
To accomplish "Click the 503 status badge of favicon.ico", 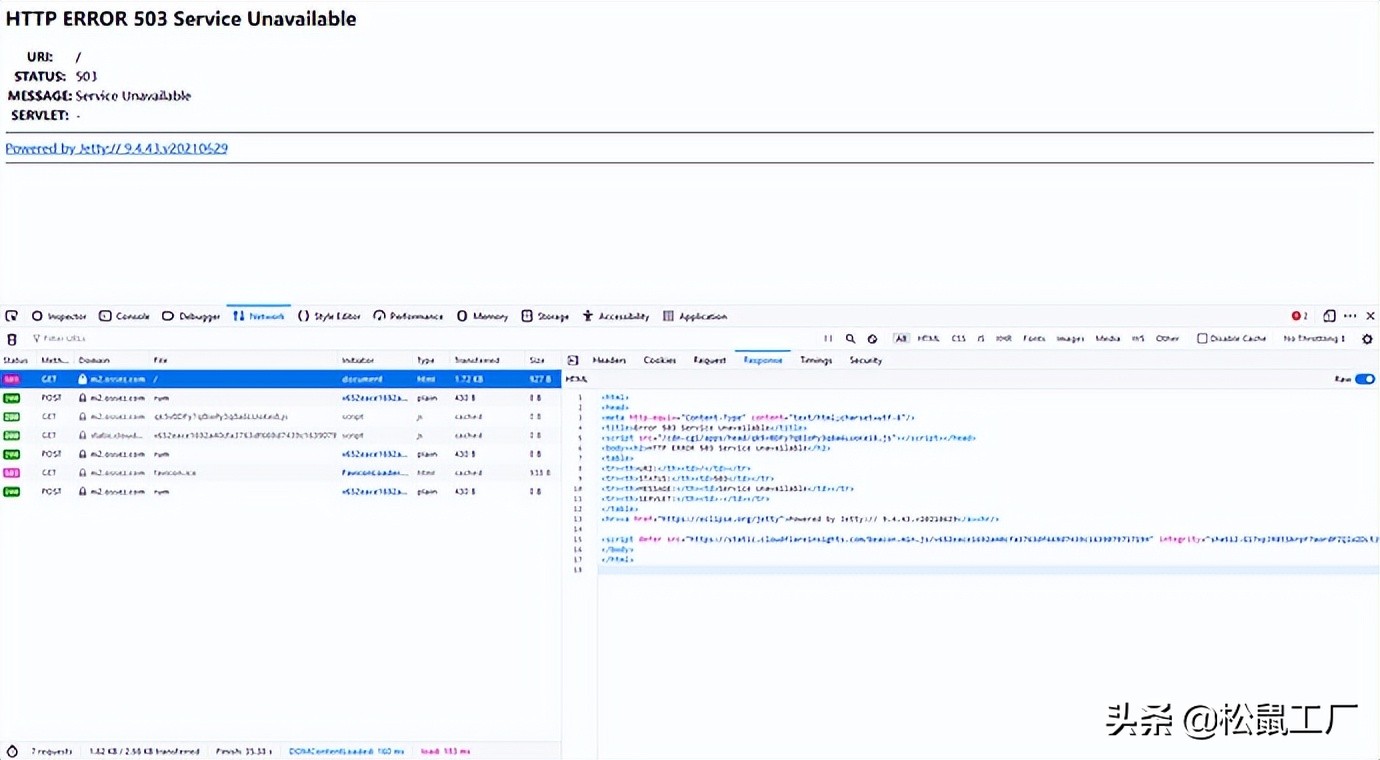I will coord(11,473).
